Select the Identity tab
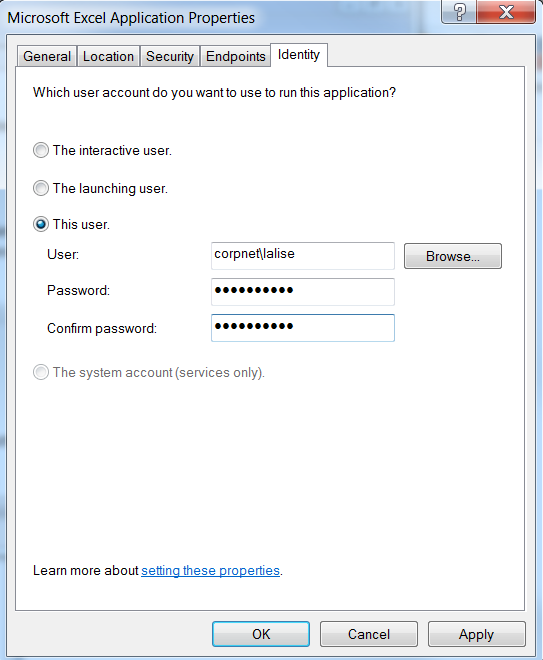 (x=299, y=55)
